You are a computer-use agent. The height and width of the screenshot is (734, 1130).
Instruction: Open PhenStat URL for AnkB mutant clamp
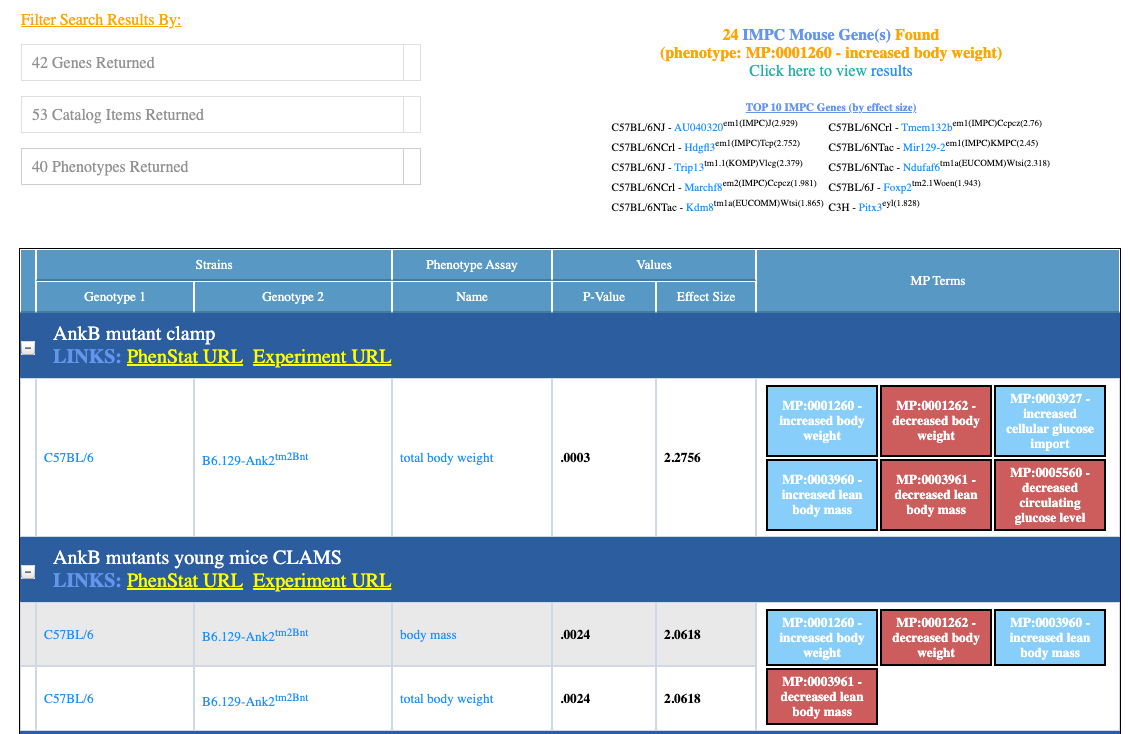point(184,357)
